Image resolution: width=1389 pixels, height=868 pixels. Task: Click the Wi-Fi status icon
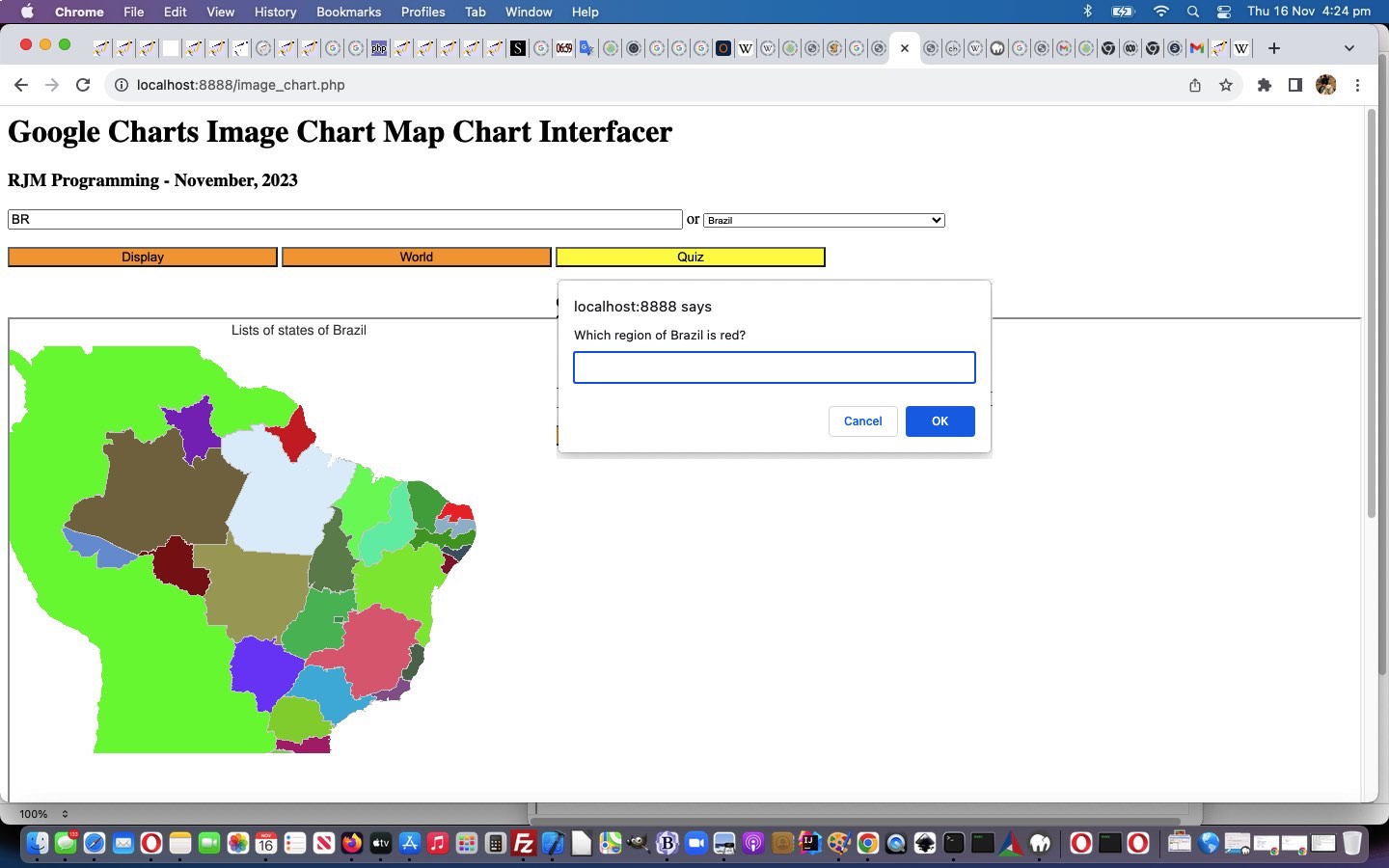pos(1161,12)
